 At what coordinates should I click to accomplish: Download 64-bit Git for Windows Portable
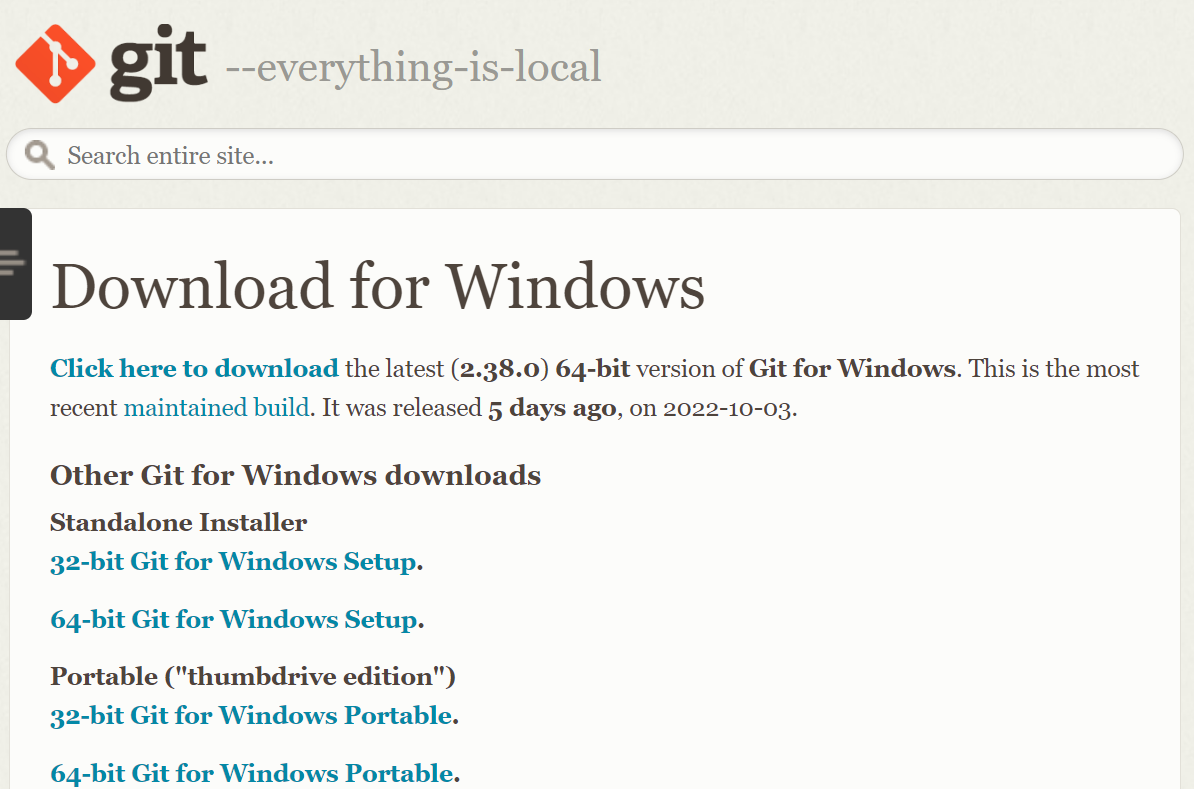click(252, 774)
